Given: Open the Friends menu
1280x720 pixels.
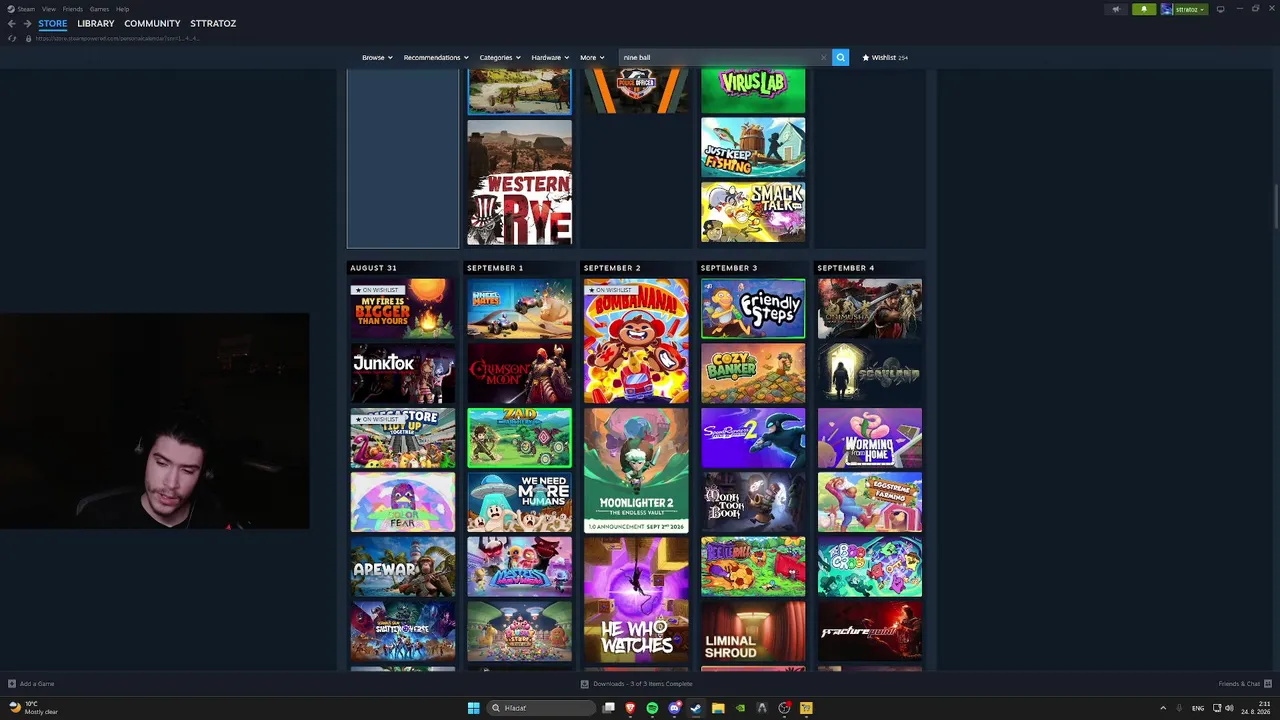Looking at the screenshot, I should (73, 9).
